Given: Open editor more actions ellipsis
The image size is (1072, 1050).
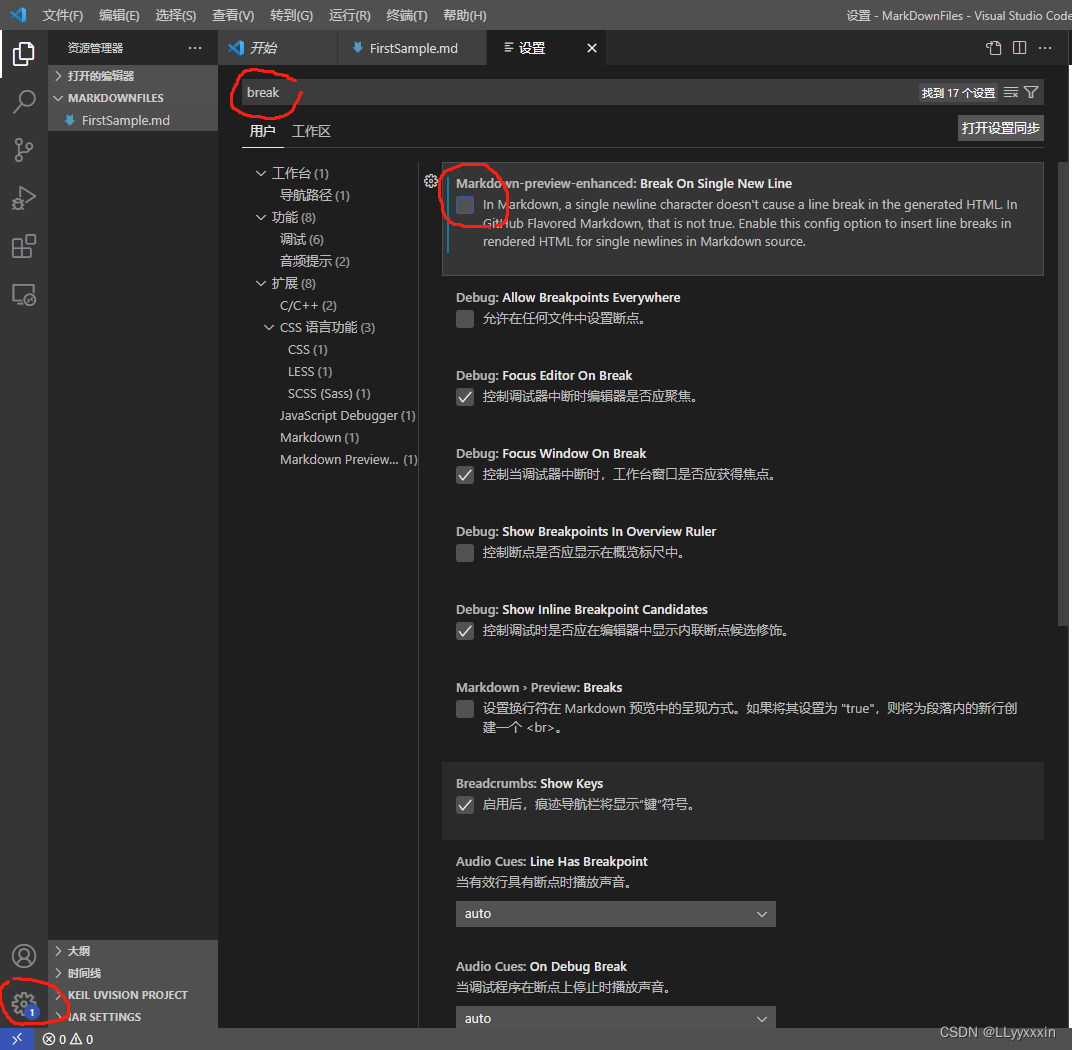Looking at the screenshot, I should pos(1045,48).
